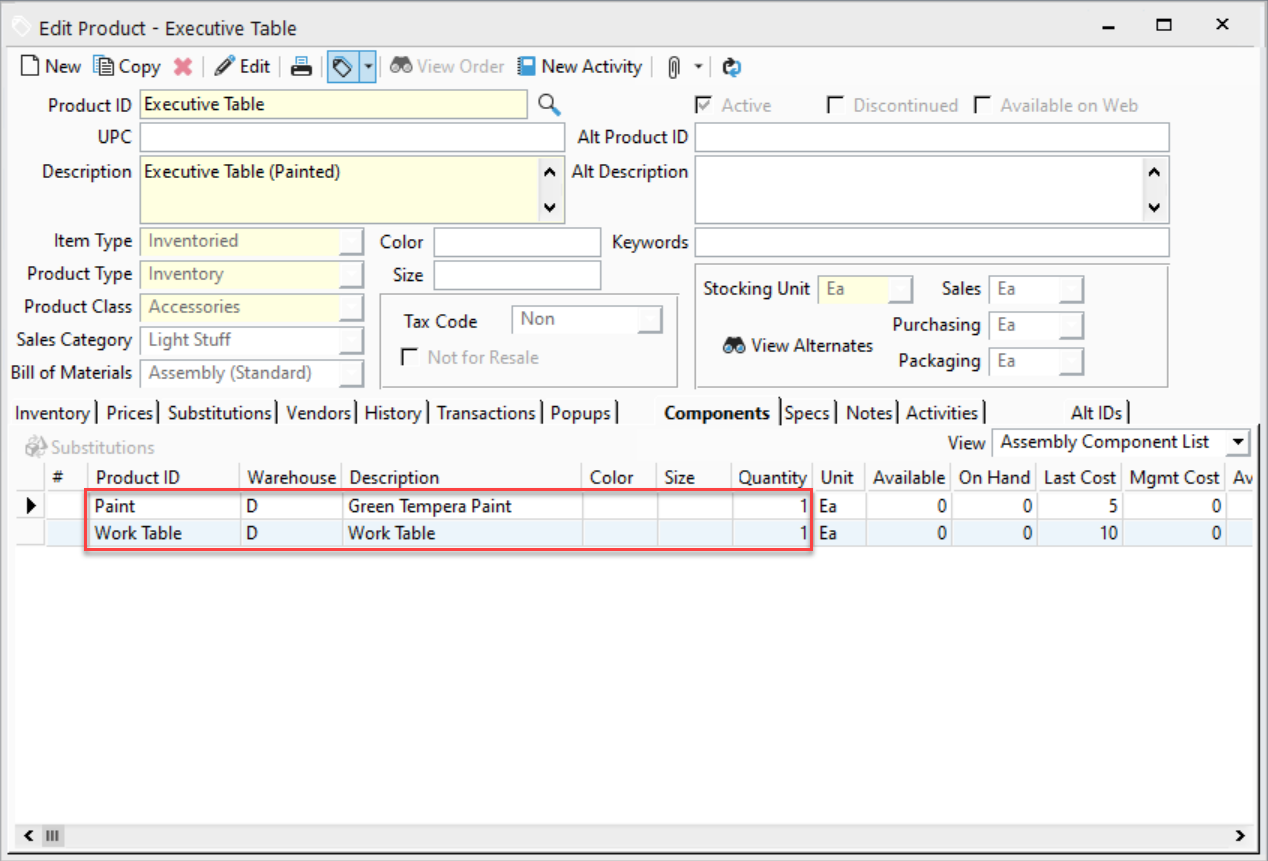Delete product using the red X icon
The width and height of the screenshot is (1268, 861).
click(182, 67)
